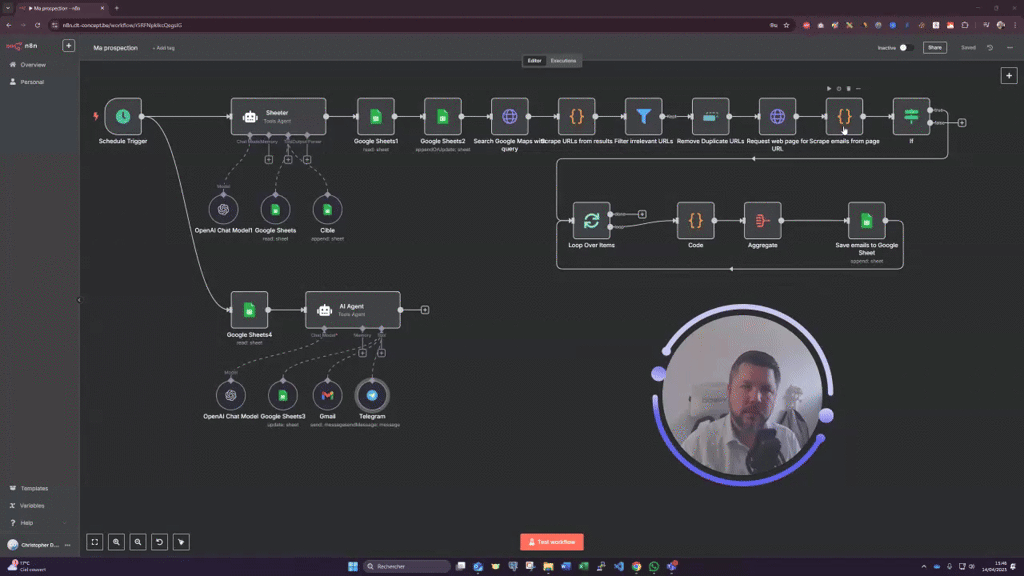Screen dimensions: 1024x576
Task: Click the Rechercher taskbar search box
Action: [406, 567]
